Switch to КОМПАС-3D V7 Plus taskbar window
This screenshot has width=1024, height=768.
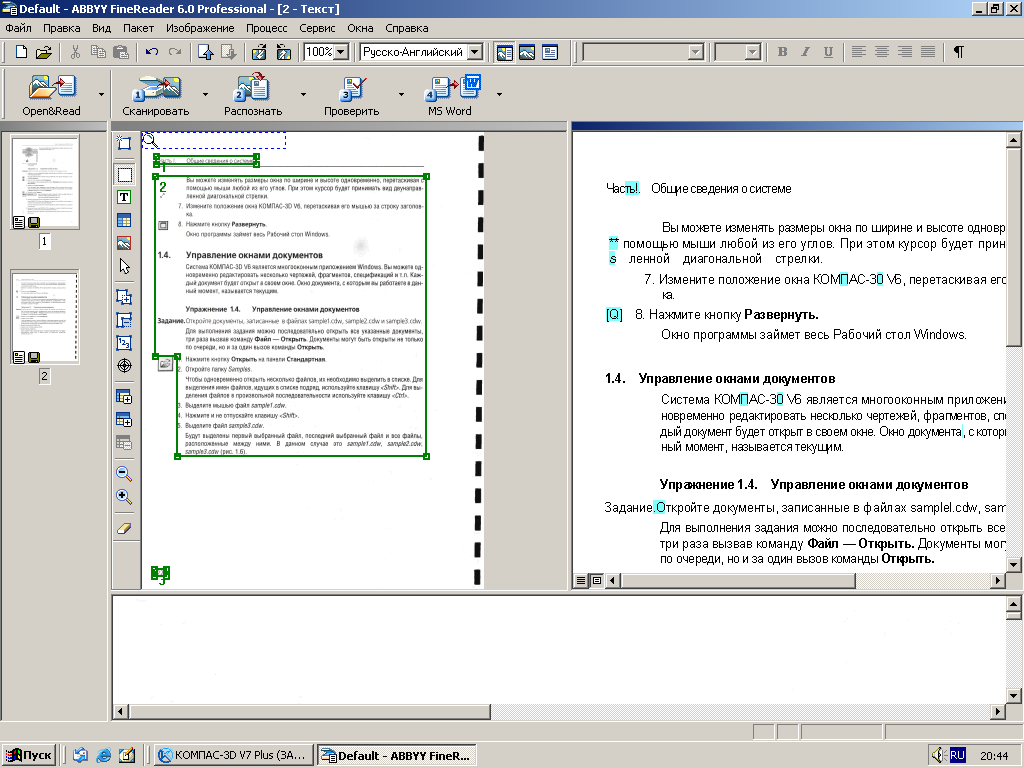234,756
